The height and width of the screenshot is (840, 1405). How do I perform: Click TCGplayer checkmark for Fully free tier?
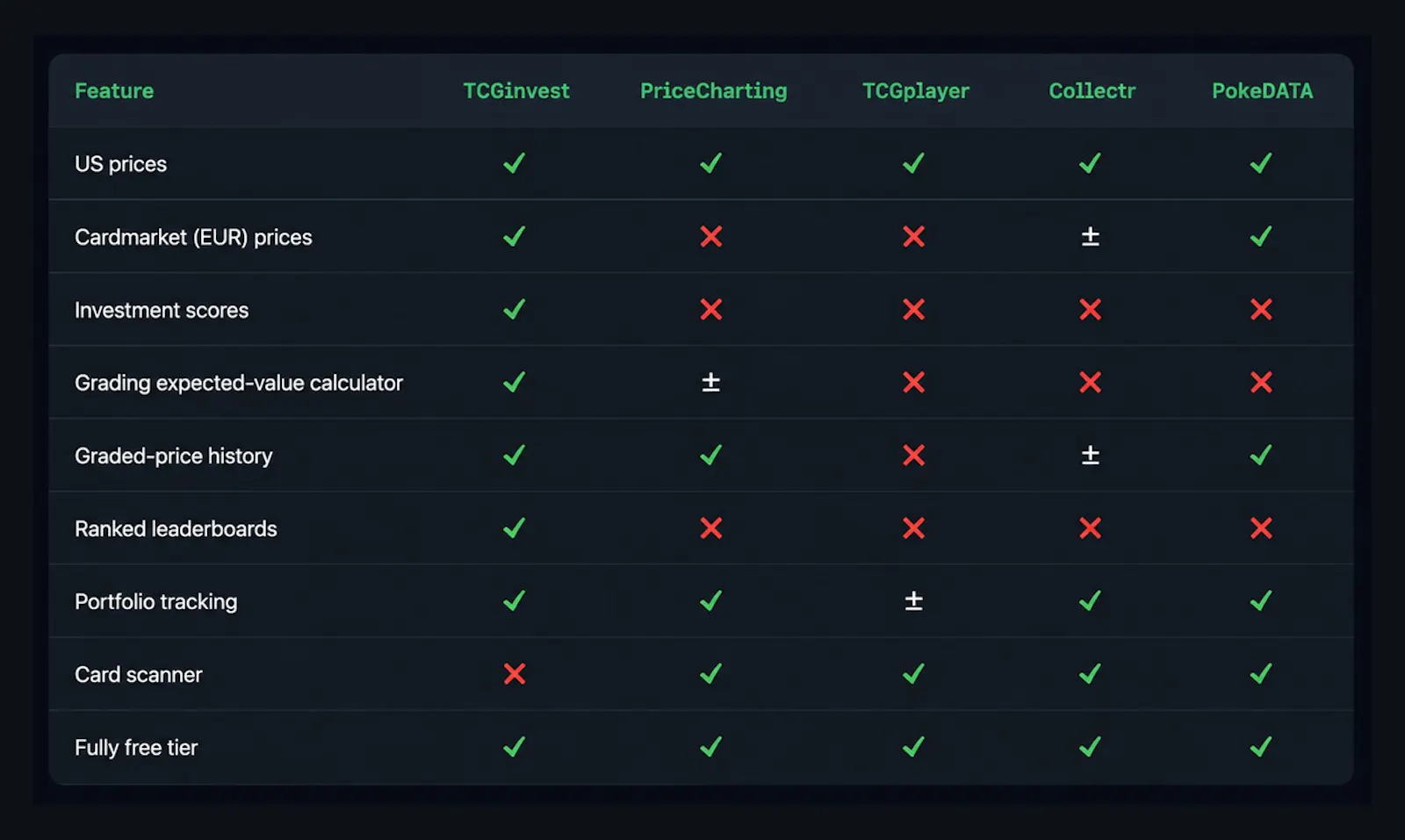(914, 746)
